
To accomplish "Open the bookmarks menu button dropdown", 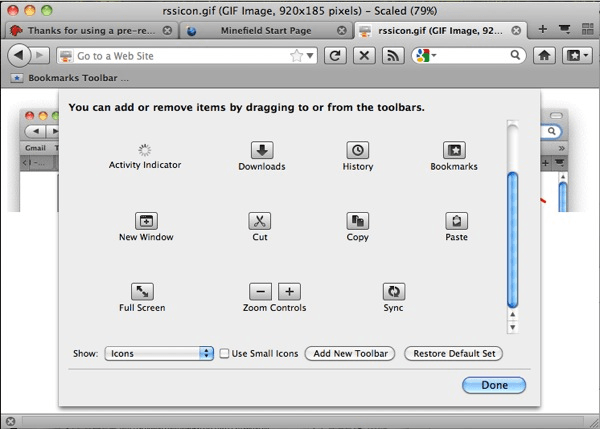I will pyautogui.click(x=575, y=55).
